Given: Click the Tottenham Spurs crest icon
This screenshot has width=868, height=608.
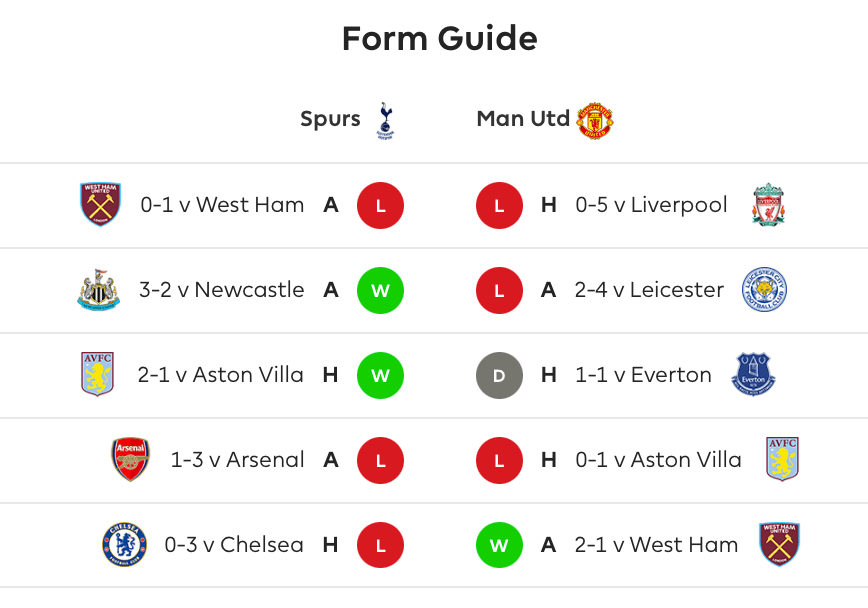Looking at the screenshot, I should pos(385,120).
